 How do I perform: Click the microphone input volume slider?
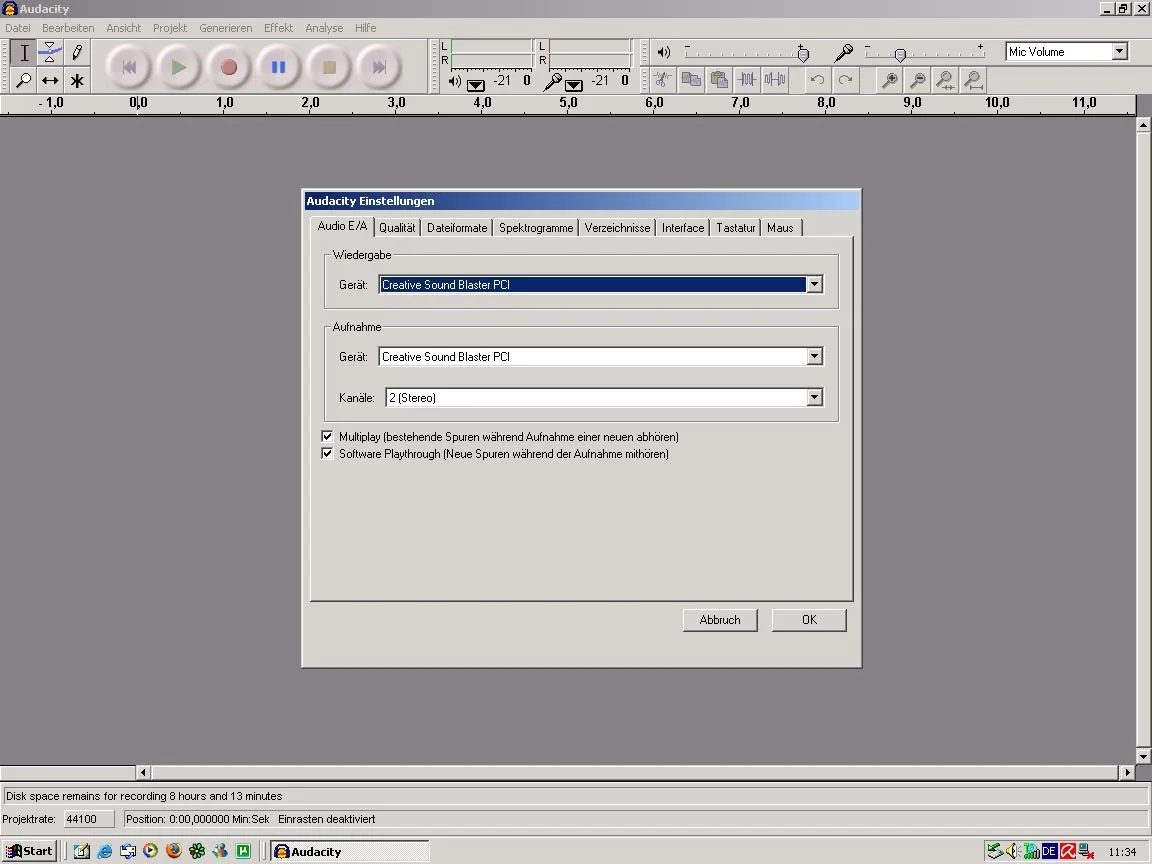pyautogui.click(x=900, y=55)
